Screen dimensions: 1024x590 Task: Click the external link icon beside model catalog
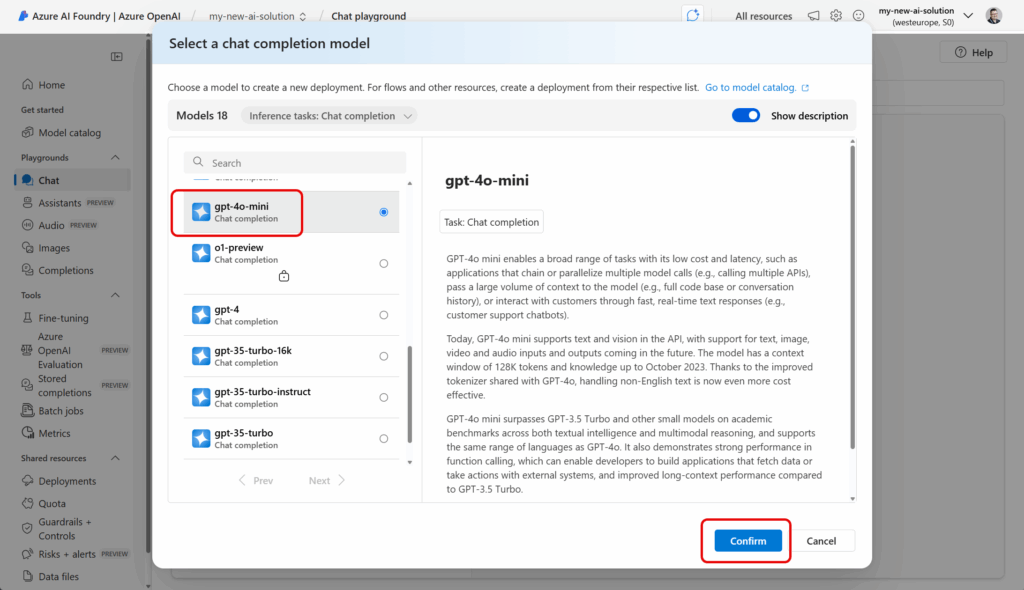tap(805, 88)
